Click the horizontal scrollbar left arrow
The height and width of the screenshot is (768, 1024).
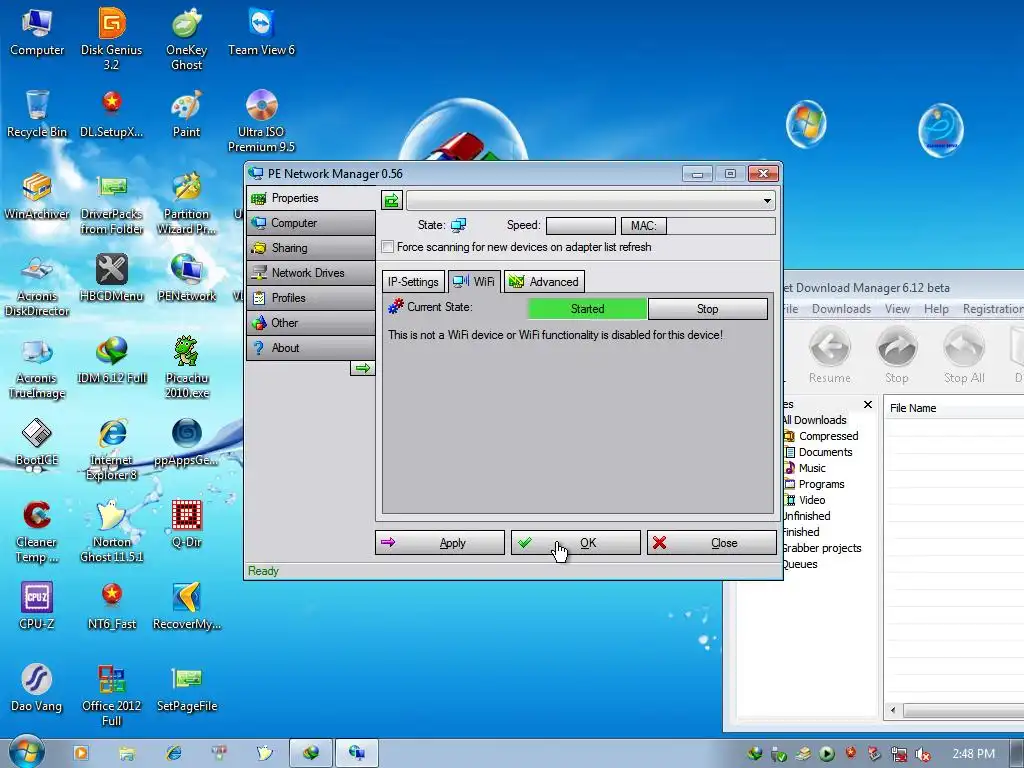(x=893, y=710)
